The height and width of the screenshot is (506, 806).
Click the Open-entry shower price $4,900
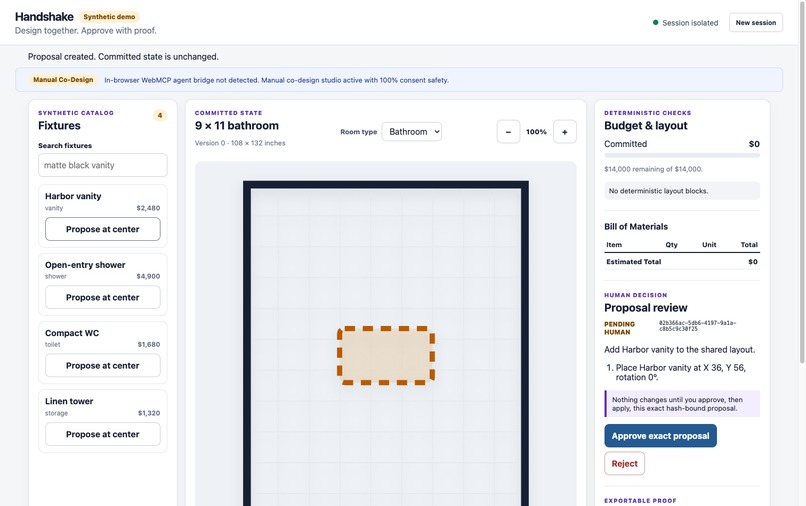coord(148,276)
